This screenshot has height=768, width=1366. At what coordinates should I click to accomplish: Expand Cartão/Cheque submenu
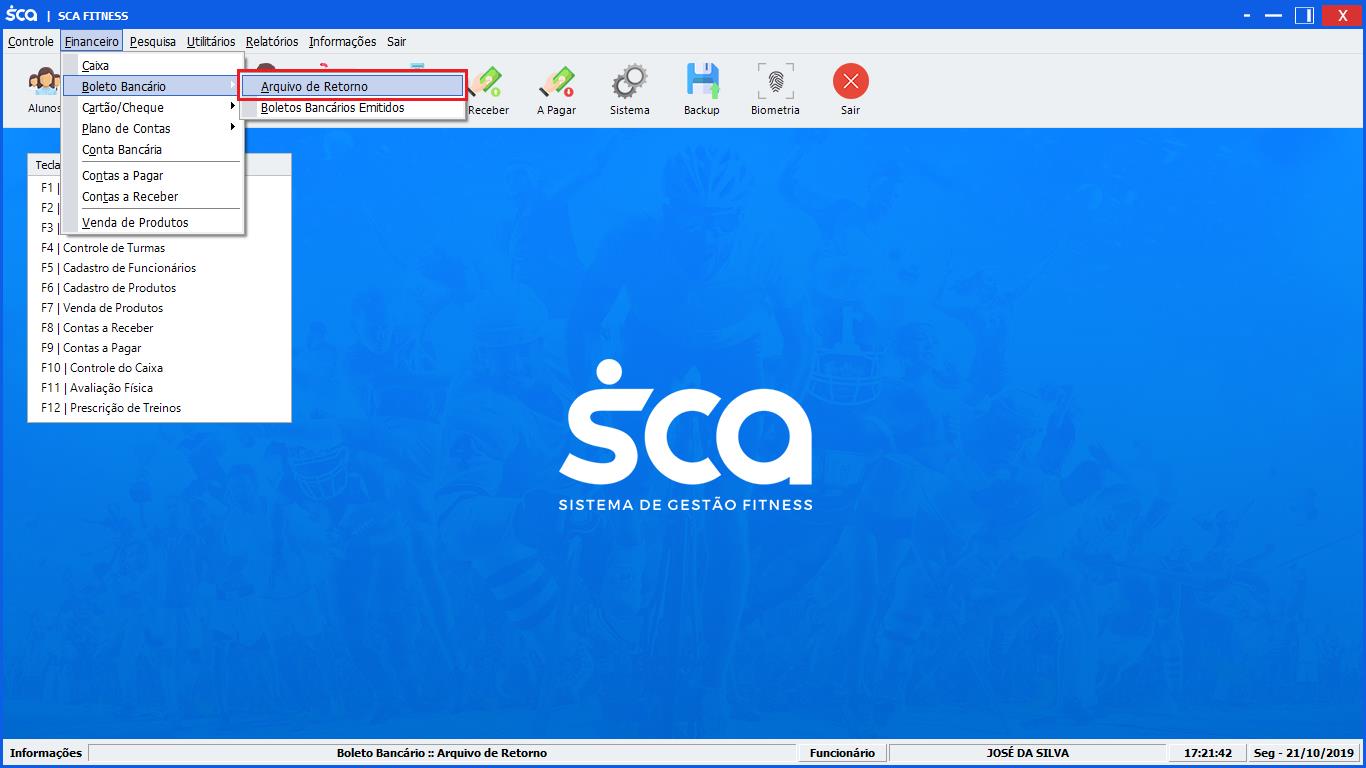[153, 107]
